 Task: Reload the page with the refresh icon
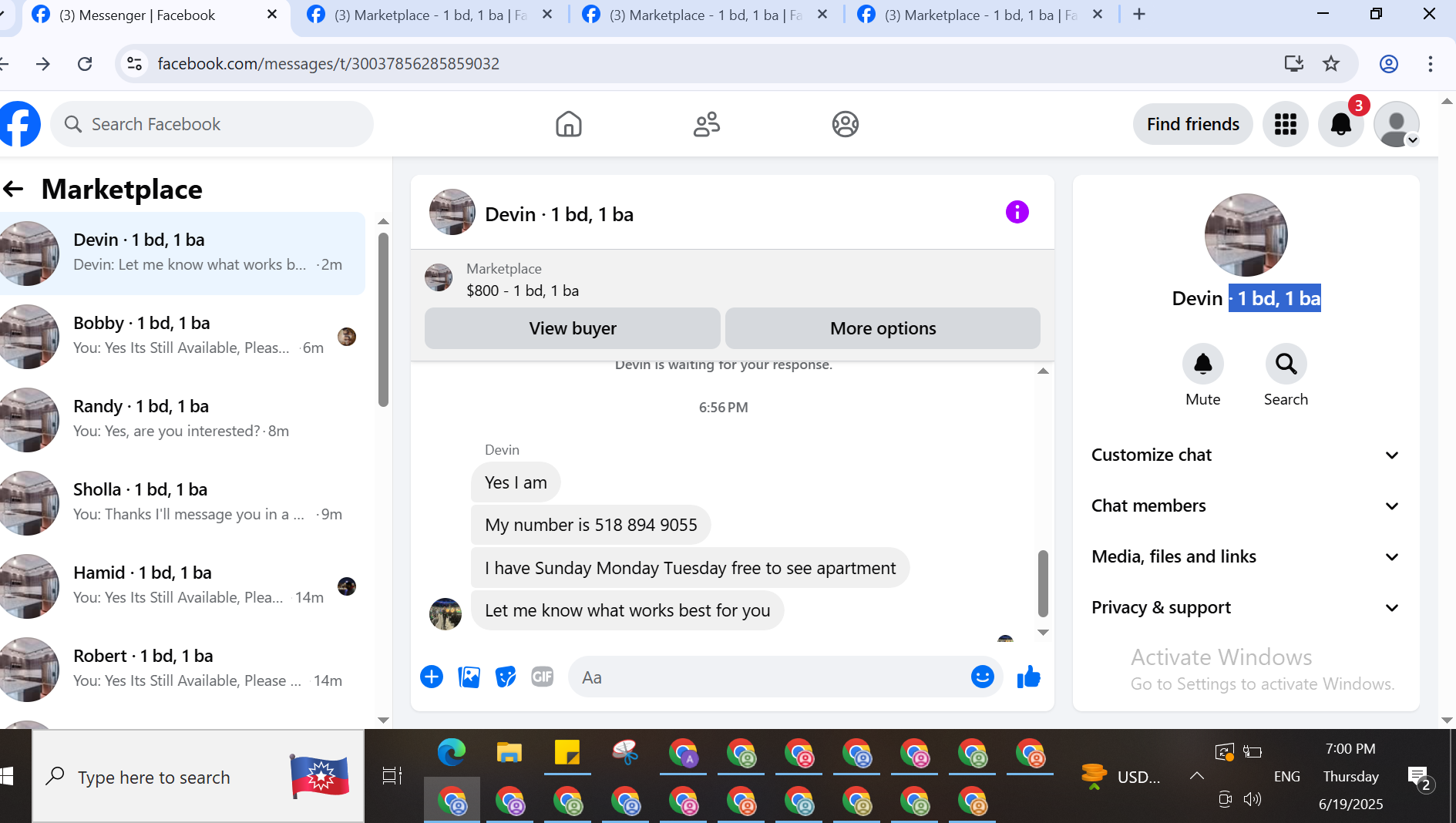(x=85, y=64)
